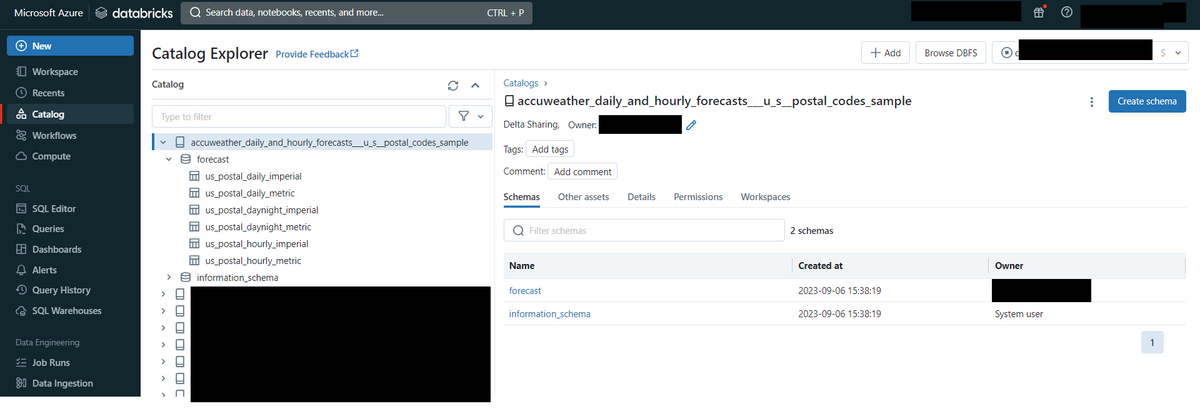Click Browse DBFS

click(953, 53)
